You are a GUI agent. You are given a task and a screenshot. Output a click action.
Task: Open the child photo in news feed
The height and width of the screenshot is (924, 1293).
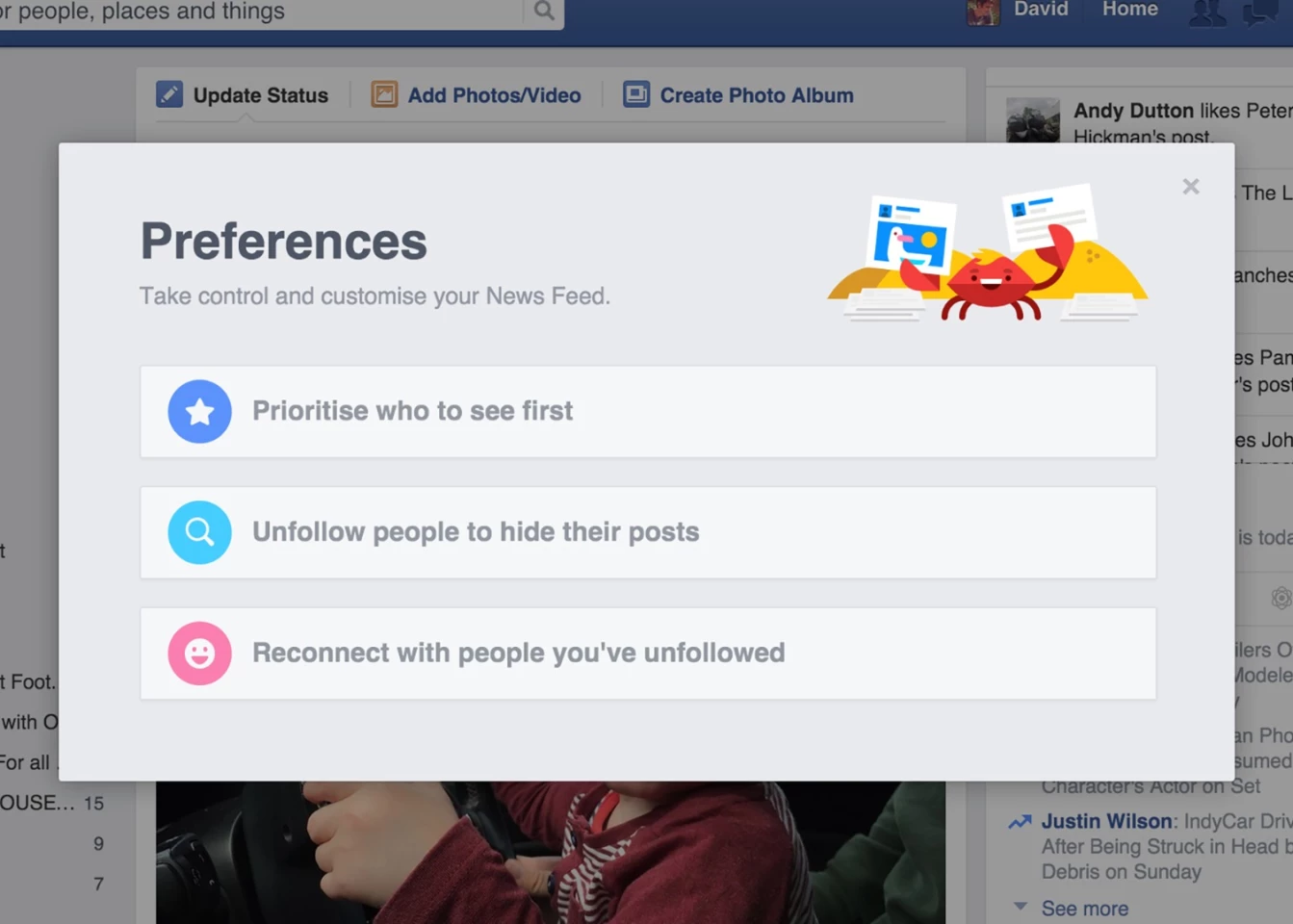point(551,852)
